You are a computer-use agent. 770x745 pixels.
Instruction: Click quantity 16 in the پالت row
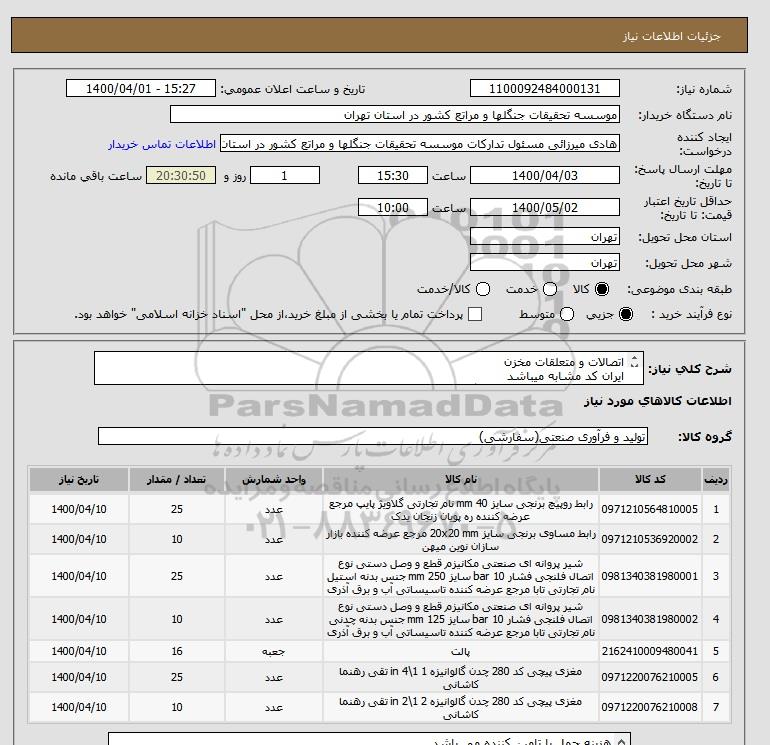click(x=177, y=651)
